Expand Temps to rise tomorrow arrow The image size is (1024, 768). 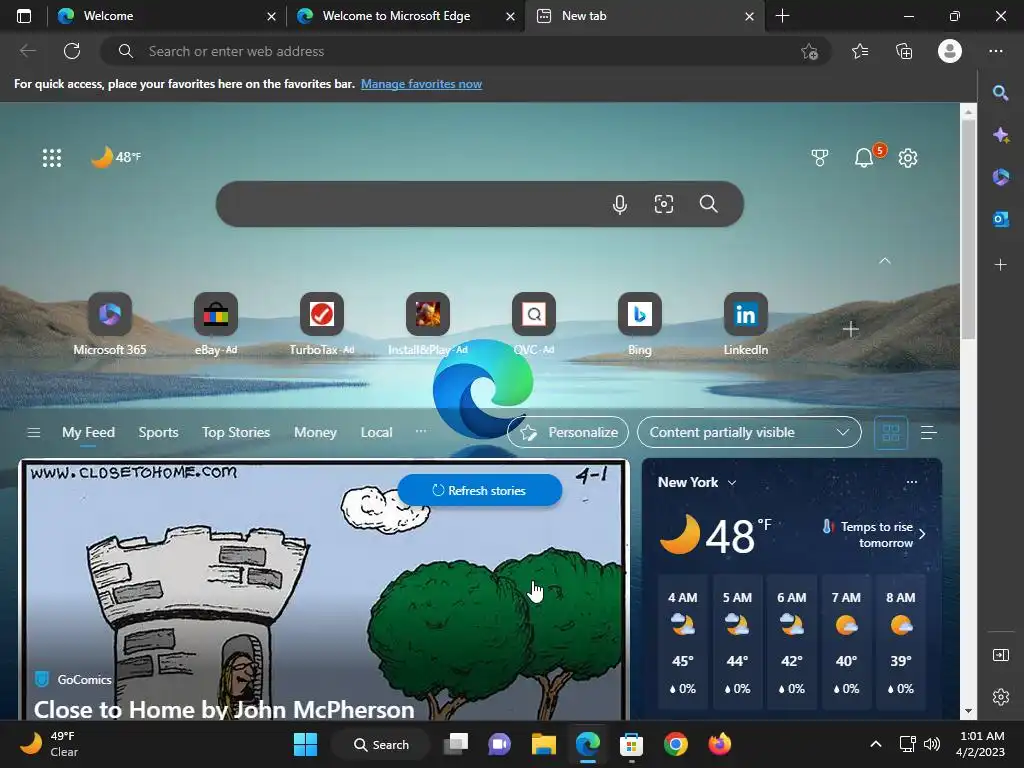pos(921,534)
